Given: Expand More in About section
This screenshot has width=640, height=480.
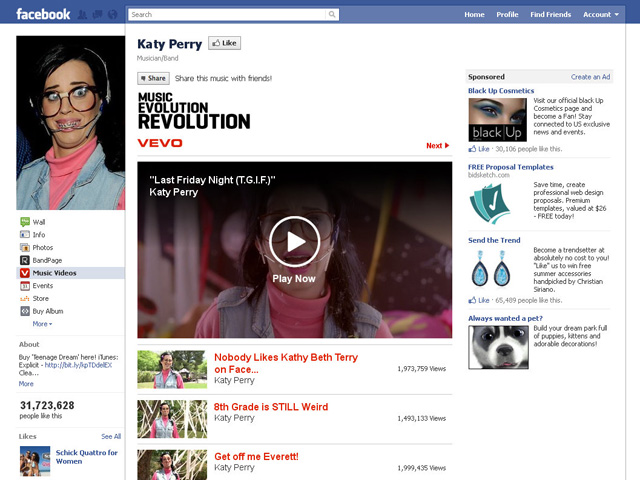Looking at the screenshot, I should 26,384.
